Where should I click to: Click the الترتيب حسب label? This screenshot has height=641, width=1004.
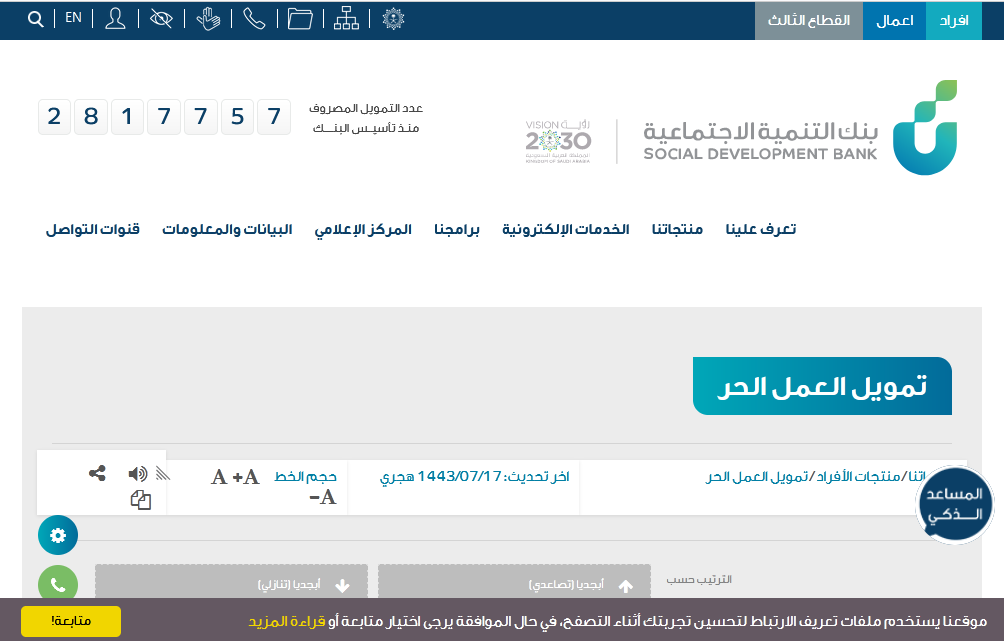[699, 580]
